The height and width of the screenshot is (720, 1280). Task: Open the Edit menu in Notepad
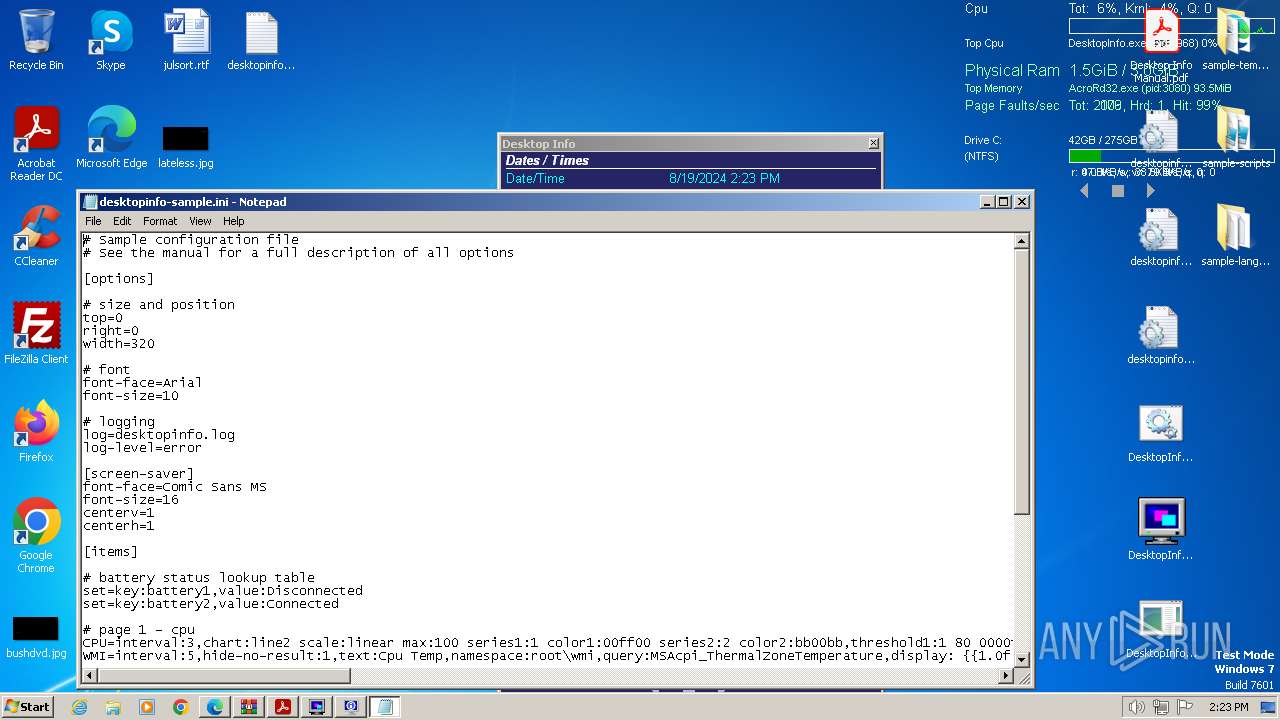122,221
